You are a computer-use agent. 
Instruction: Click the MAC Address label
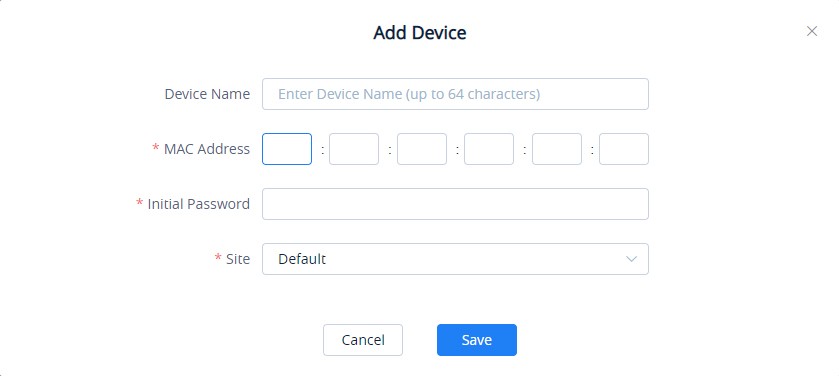[207, 149]
